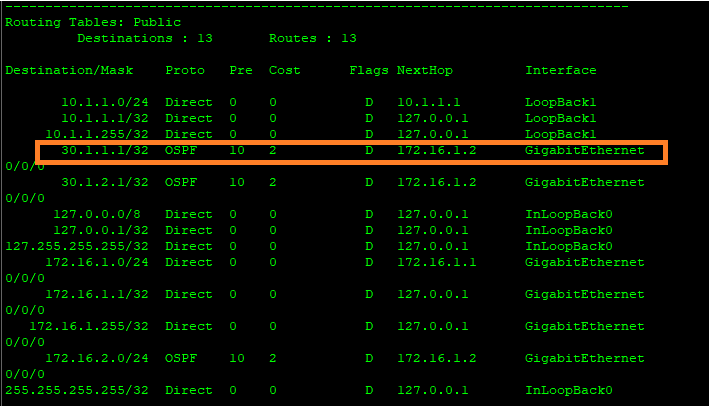The image size is (709, 408).
Task: Click destination 172.16.1.255/32
Action: tap(89, 327)
